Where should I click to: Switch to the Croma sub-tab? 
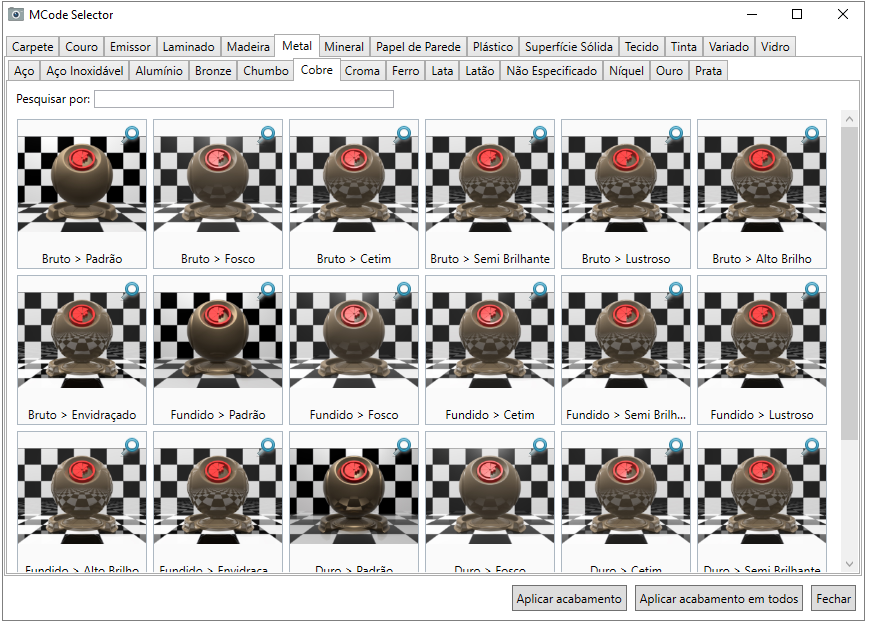pos(362,71)
